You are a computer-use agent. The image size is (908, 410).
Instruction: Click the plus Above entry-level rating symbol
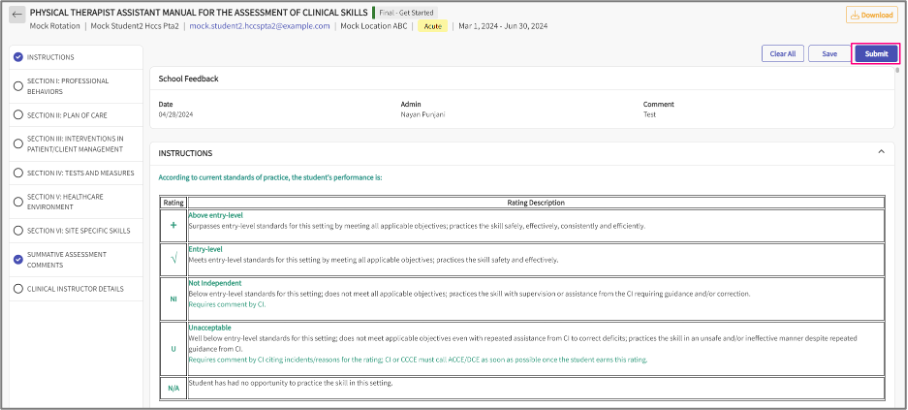click(x=173, y=226)
